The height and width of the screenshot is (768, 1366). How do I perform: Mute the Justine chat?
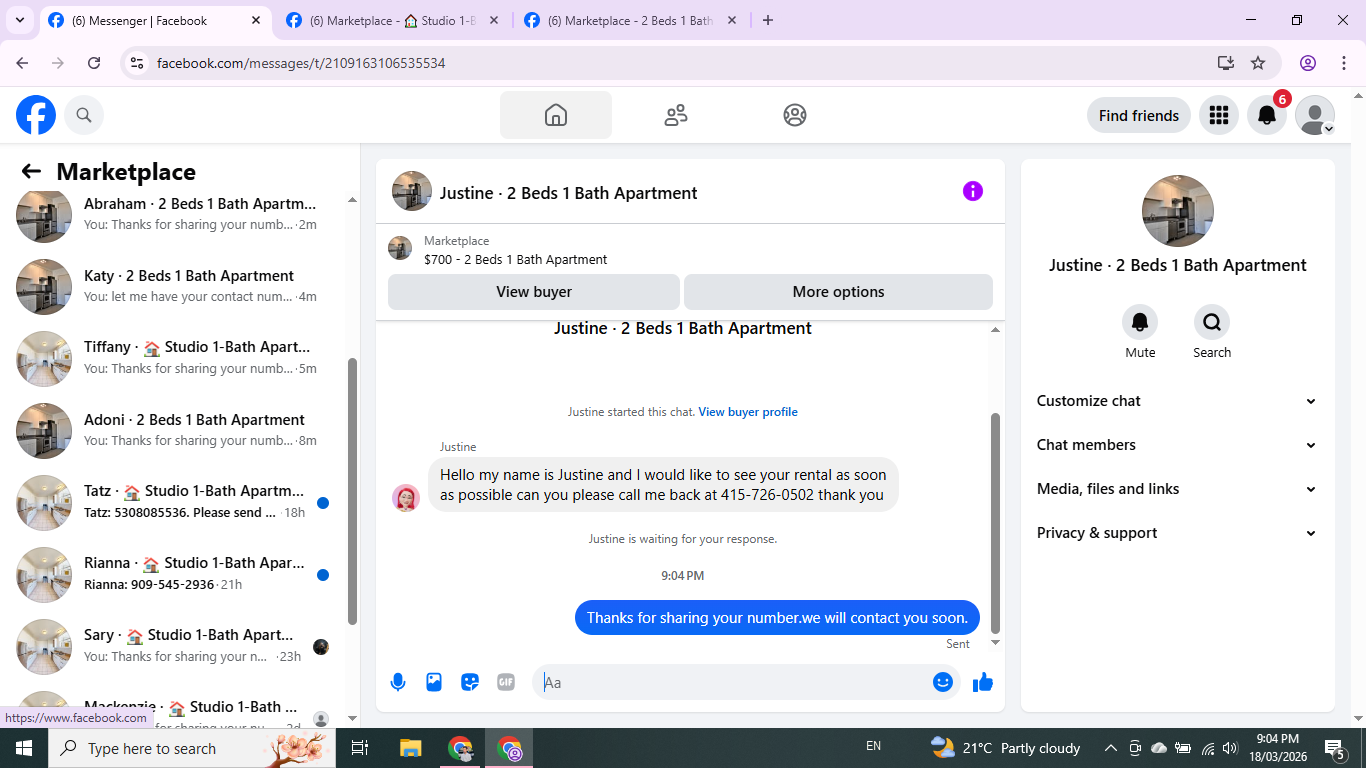pos(1140,322)
